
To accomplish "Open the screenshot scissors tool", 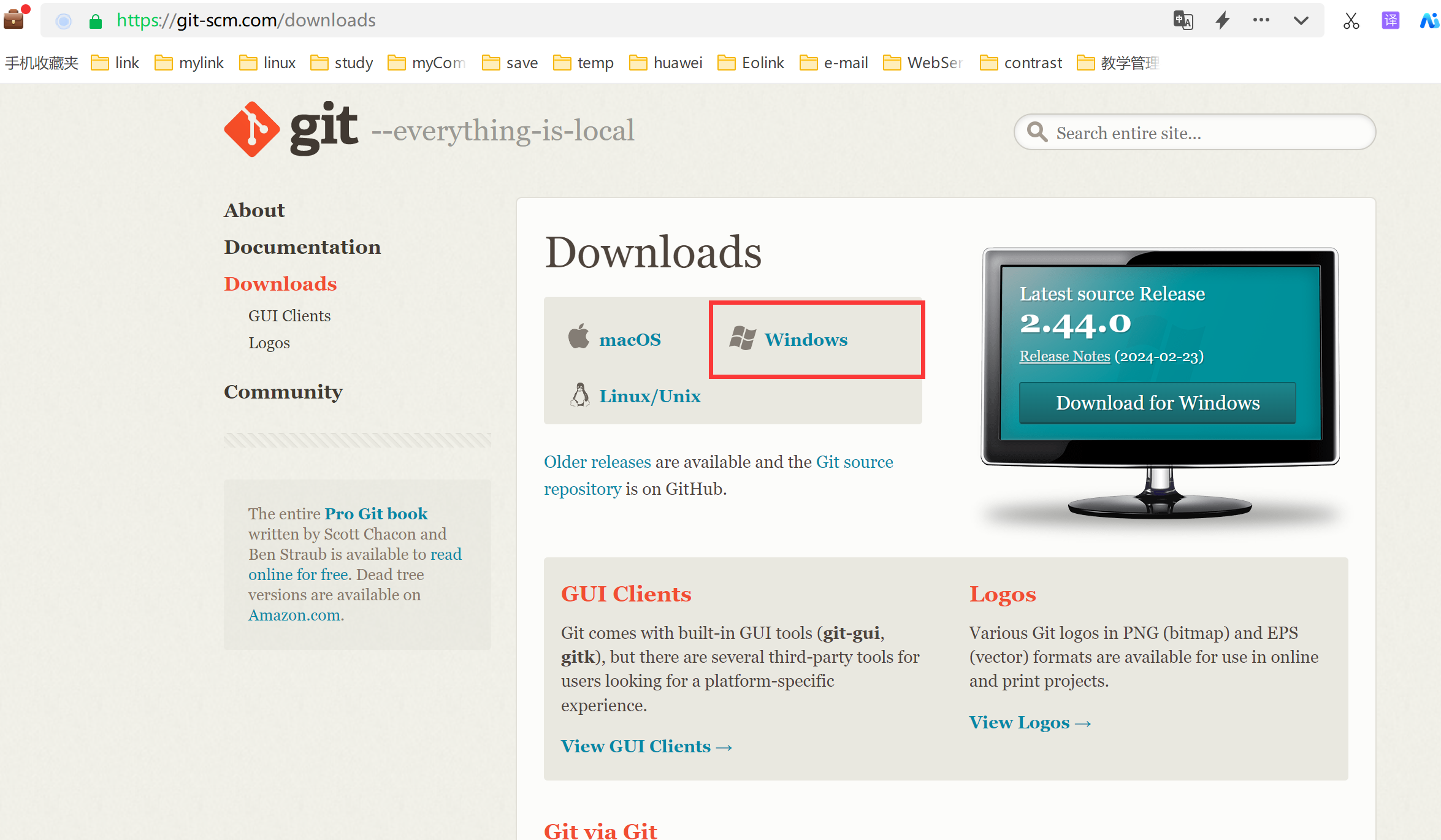I will (x=1351, y=20).
